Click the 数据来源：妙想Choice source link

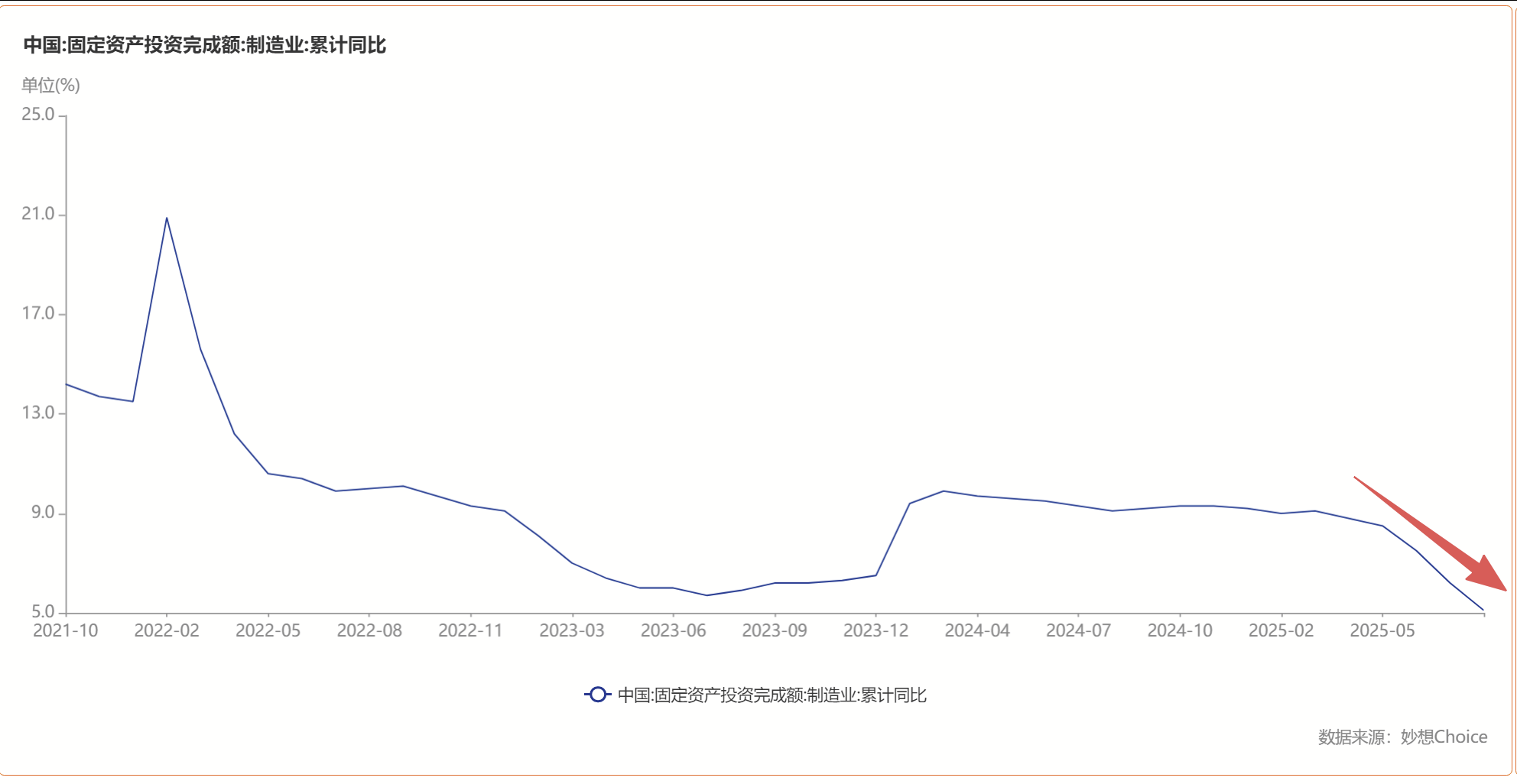[1402, 737]
